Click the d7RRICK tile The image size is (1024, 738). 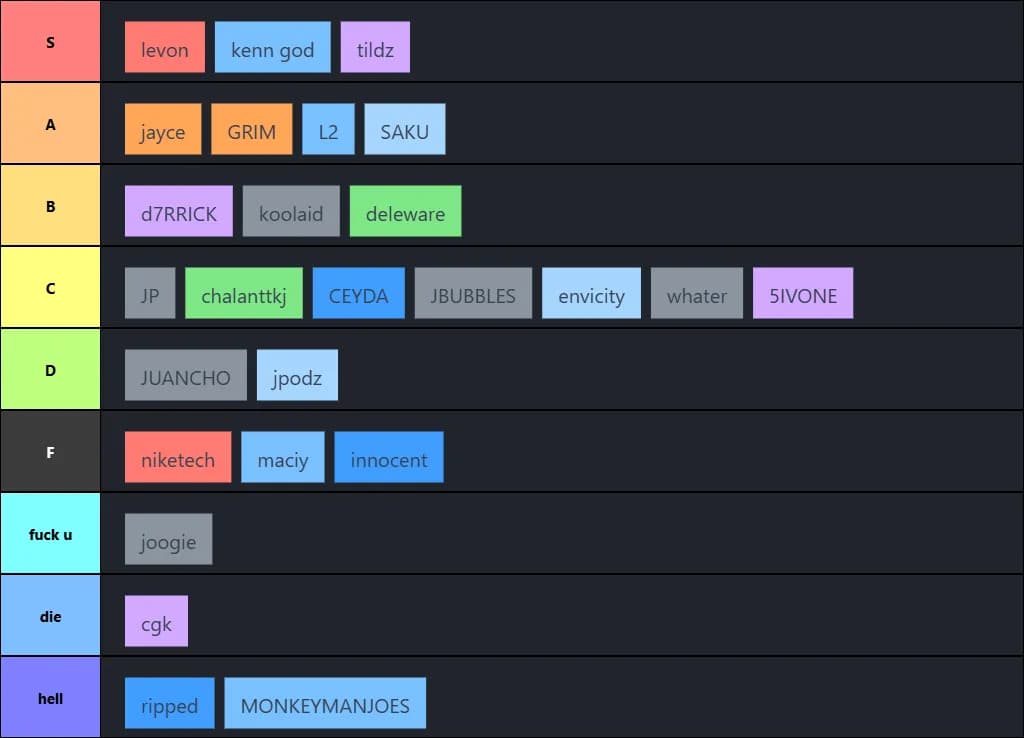pyautogui.click(x=179, y=211)
